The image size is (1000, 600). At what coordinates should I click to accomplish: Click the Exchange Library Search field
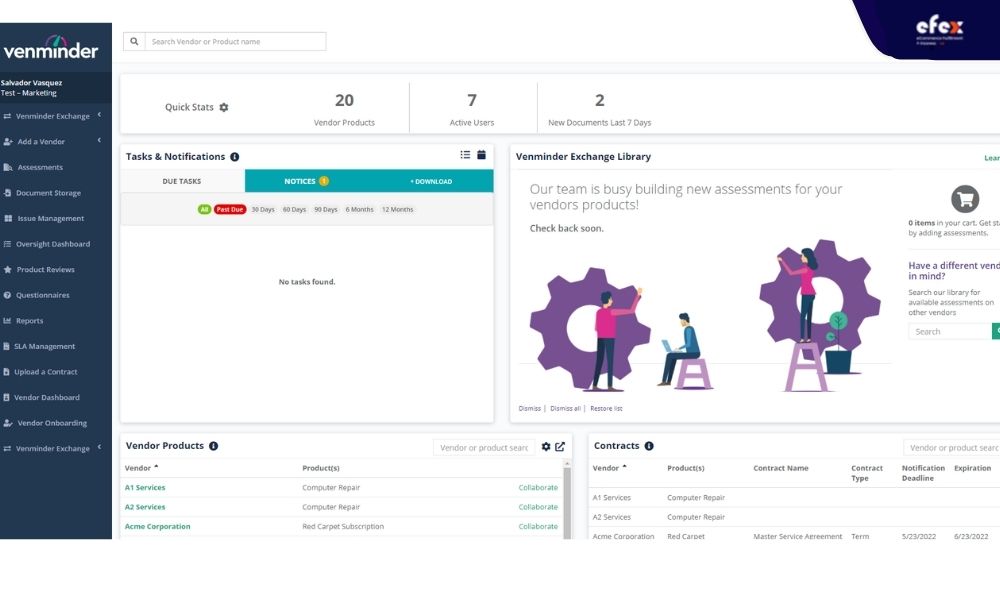pyautogui.click(x=950, y=332)
